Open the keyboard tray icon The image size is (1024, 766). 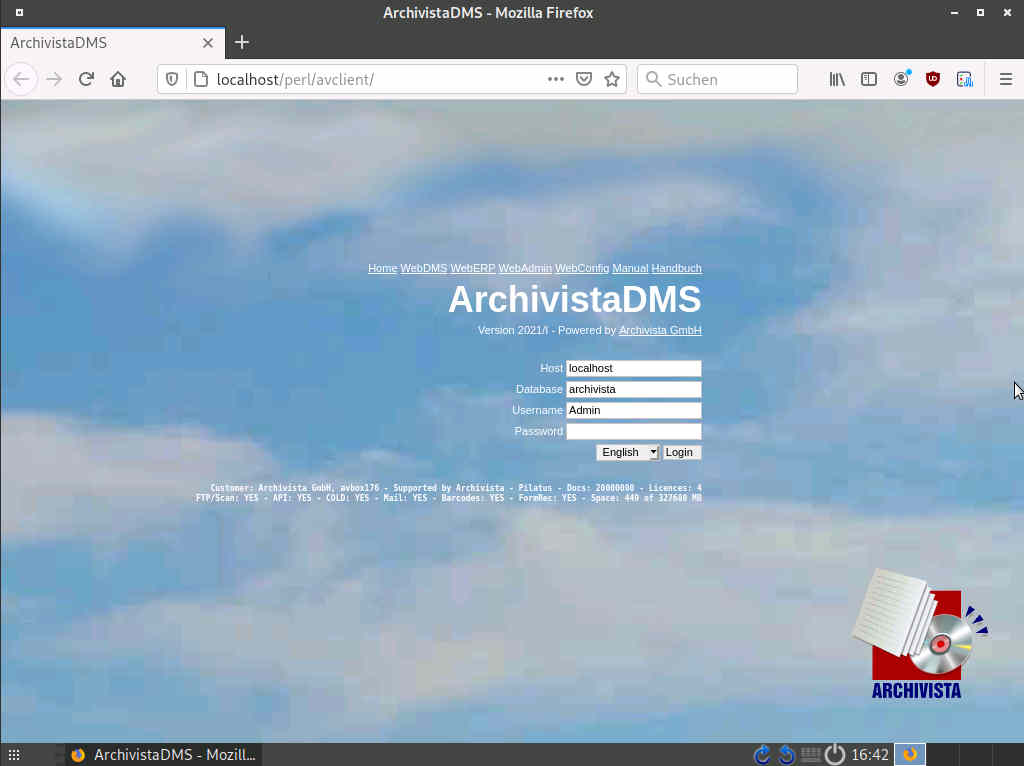point(810,755)
